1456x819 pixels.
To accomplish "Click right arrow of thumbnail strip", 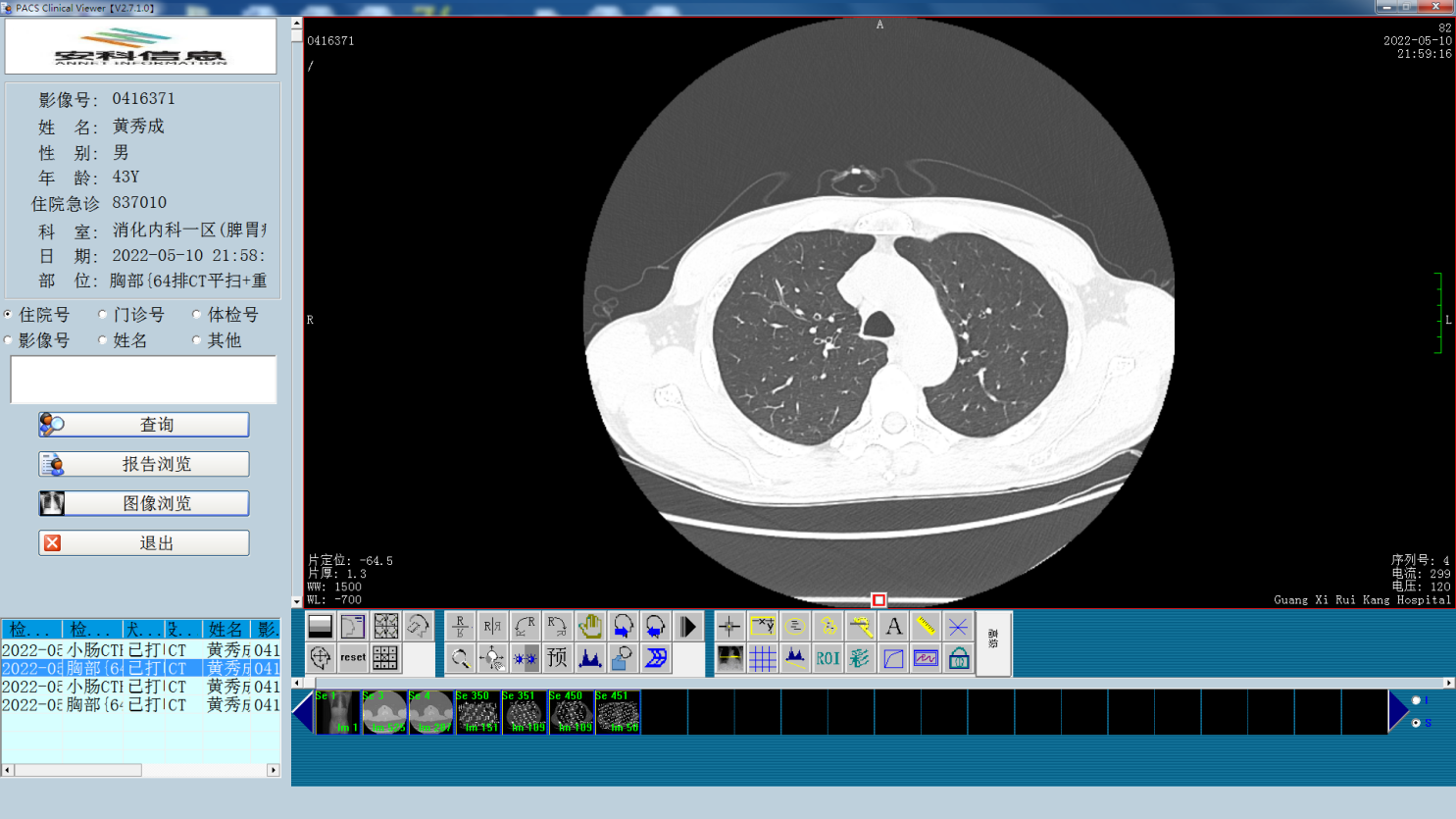I will point(1398,712).
